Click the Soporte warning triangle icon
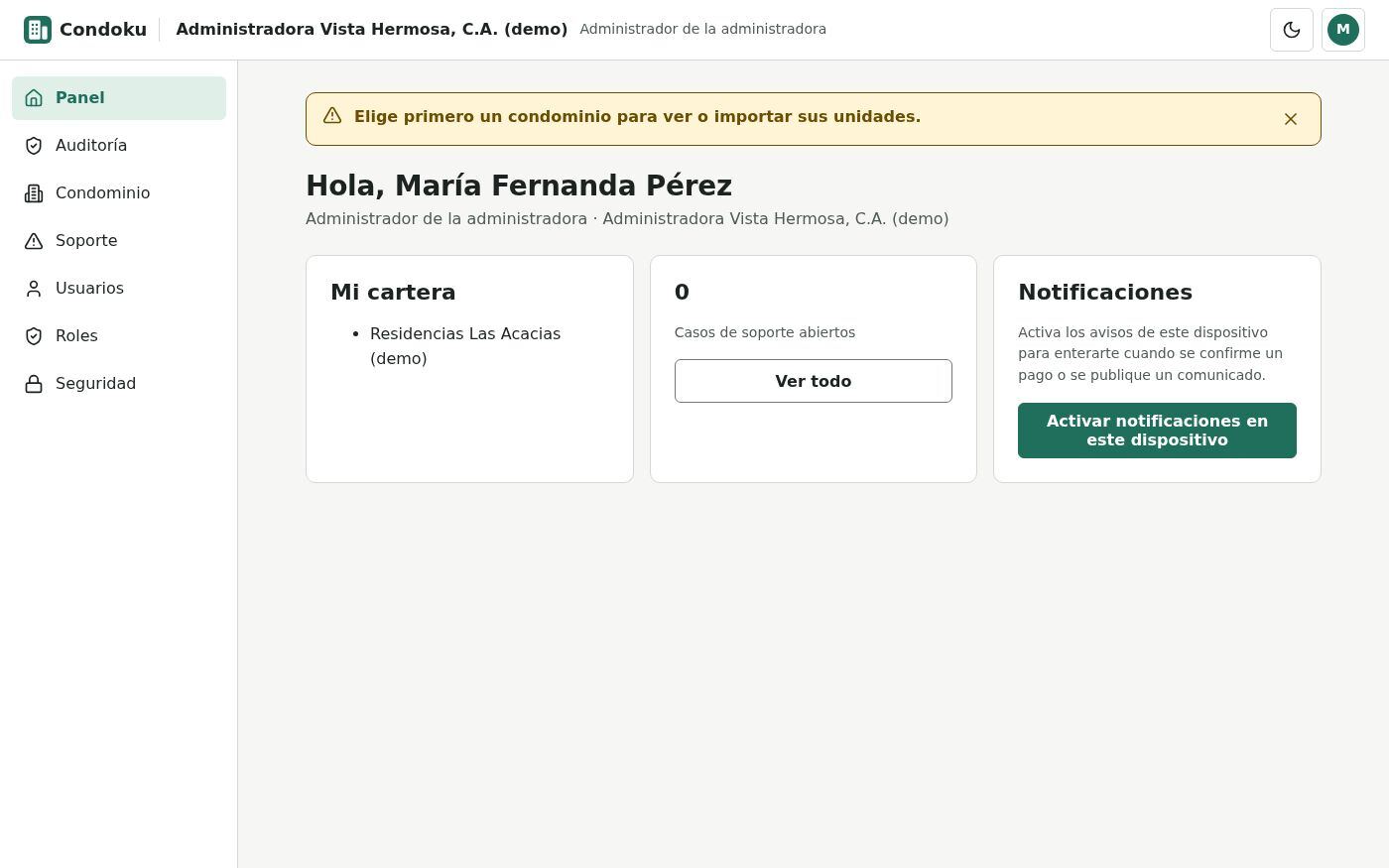 [x=34, y=241]
